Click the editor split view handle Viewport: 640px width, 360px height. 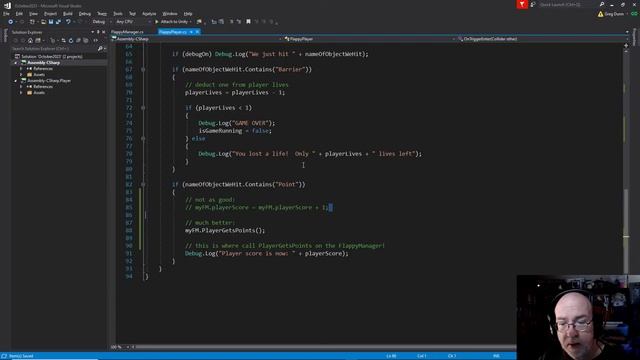coord(627,45)
